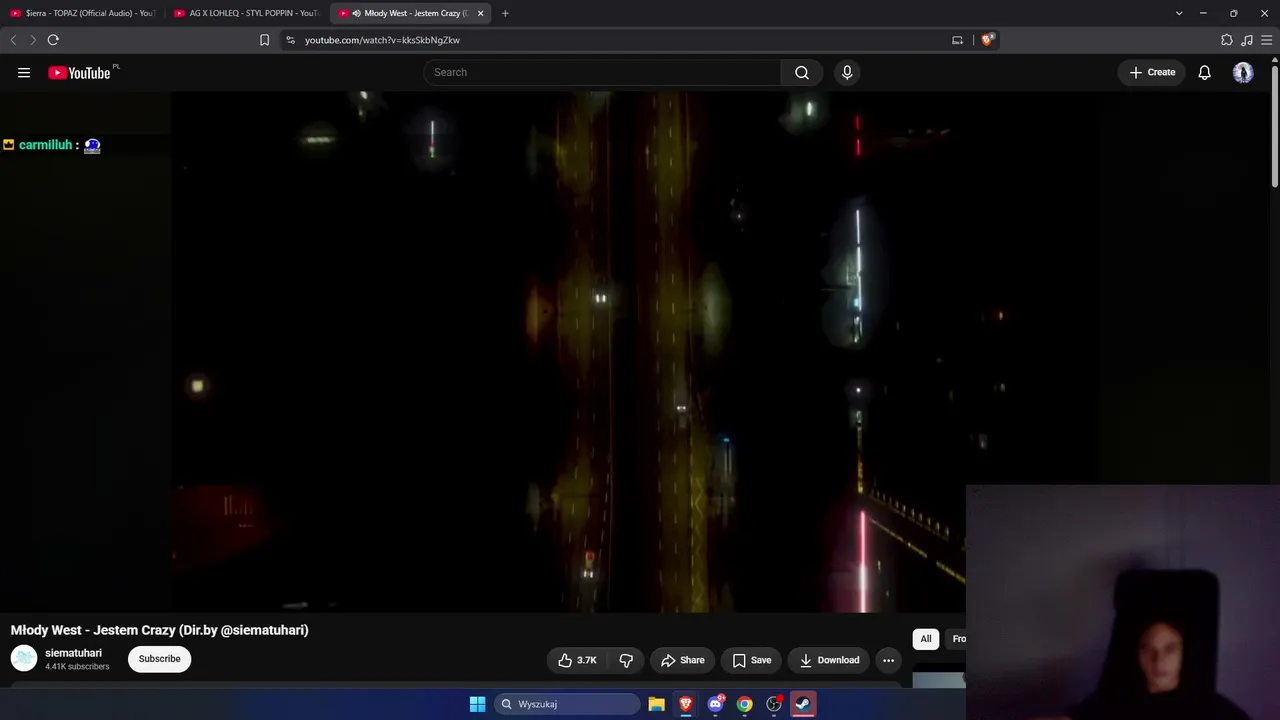Open siematuhari channel avatar
The width and height of the screenshot is (1280, 720).
(x=24, y=658)
